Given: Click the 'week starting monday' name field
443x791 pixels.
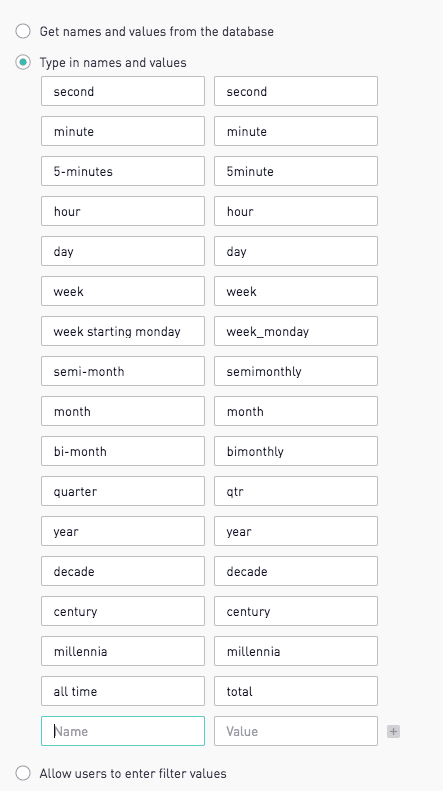Looking at the screenshot, I should pyautogui.click(x=123, y=331).
